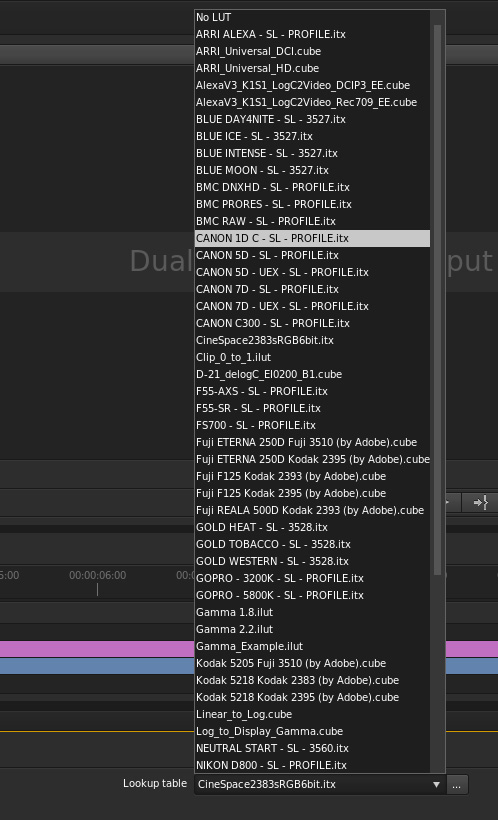Pick NIKON D800 - SL - PROFILE.itx
The height and width of the screenshot is (820, 498).
click(312, 765)
